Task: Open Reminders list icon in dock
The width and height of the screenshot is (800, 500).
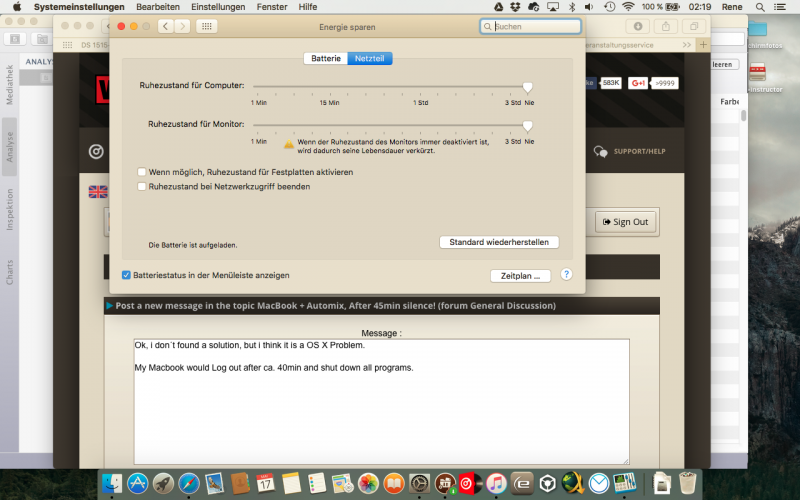Action: tap(317, 483)
